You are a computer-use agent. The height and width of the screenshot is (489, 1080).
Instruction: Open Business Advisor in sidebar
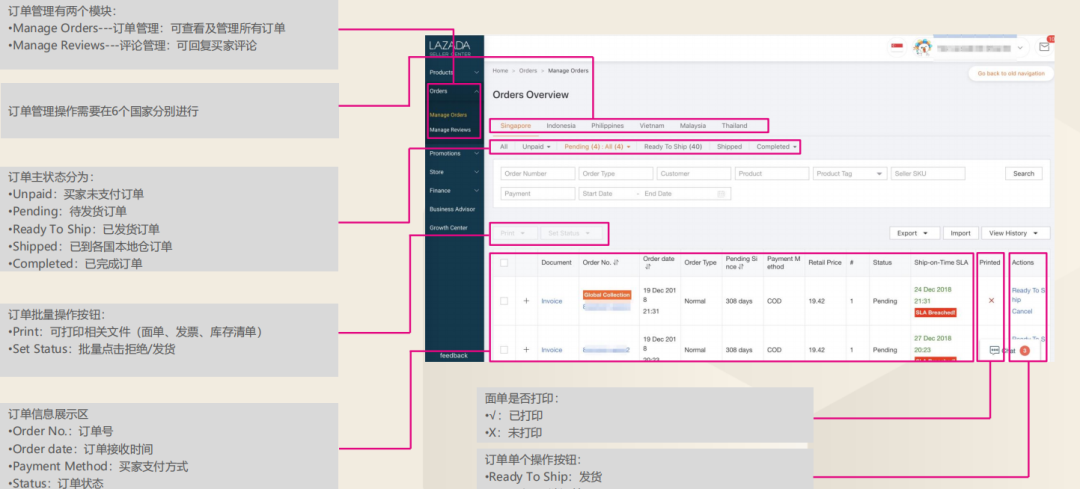tap(452, 209)
